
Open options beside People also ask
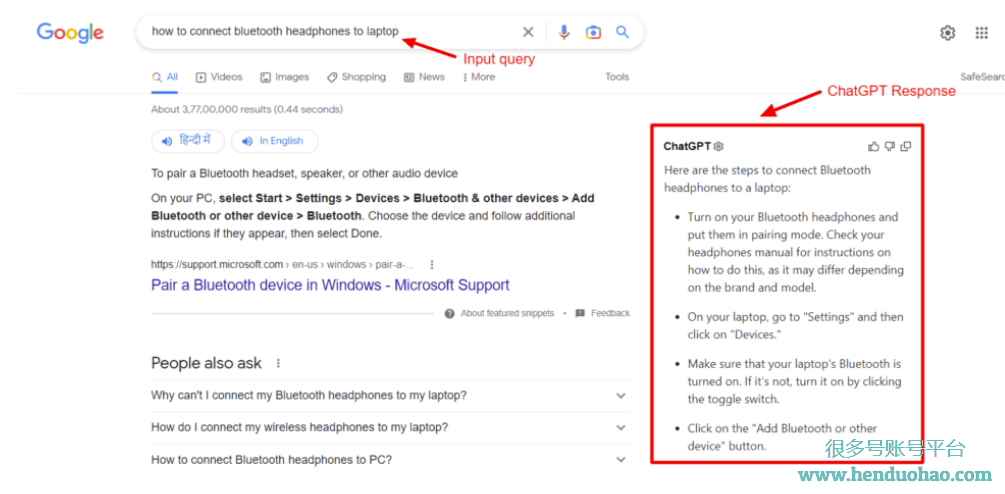coord(278,363)
